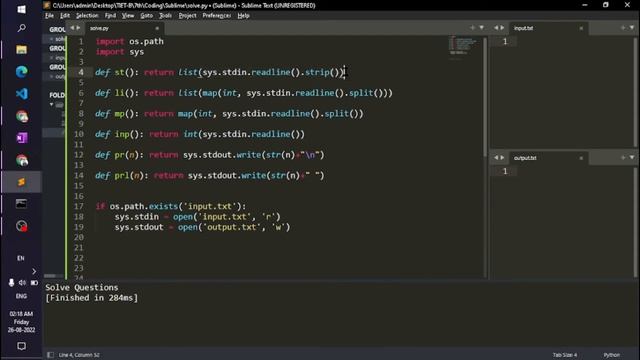
Task: Go to next tab in input.txt pane
Action: click(502, 28)
